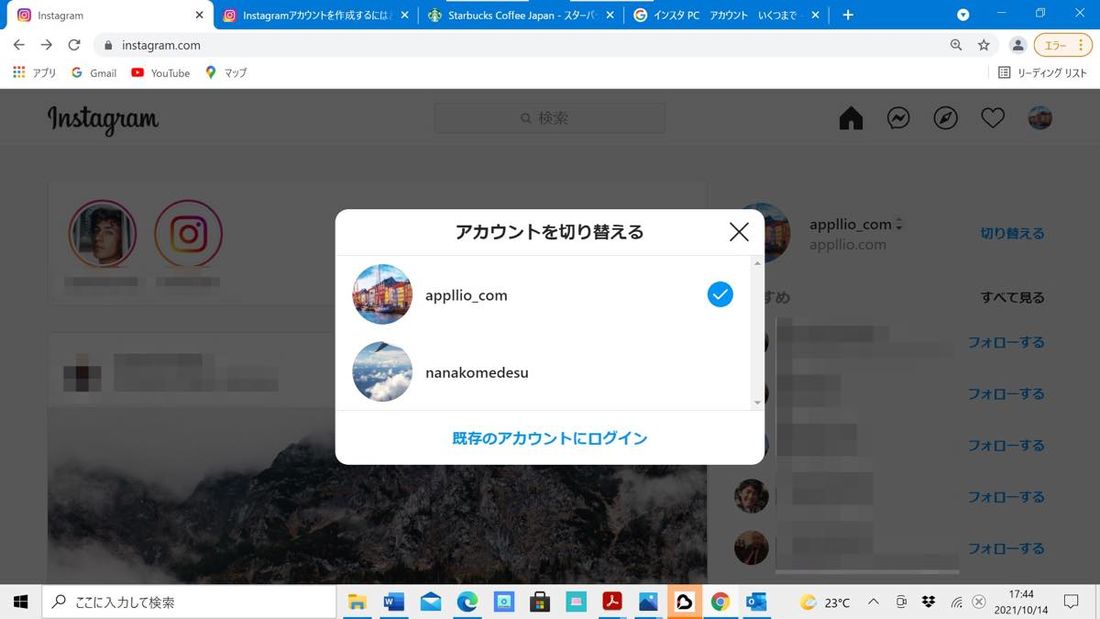
Task: Toggle the blue checkmark beside appllio_com
Action: pyautogui.click(x=720, y=294)
